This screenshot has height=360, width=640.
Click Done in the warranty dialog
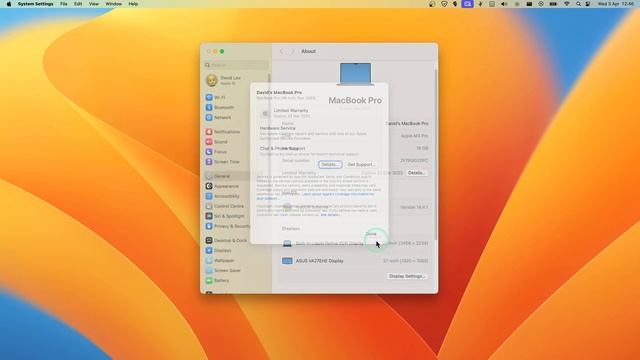point(371,234)
